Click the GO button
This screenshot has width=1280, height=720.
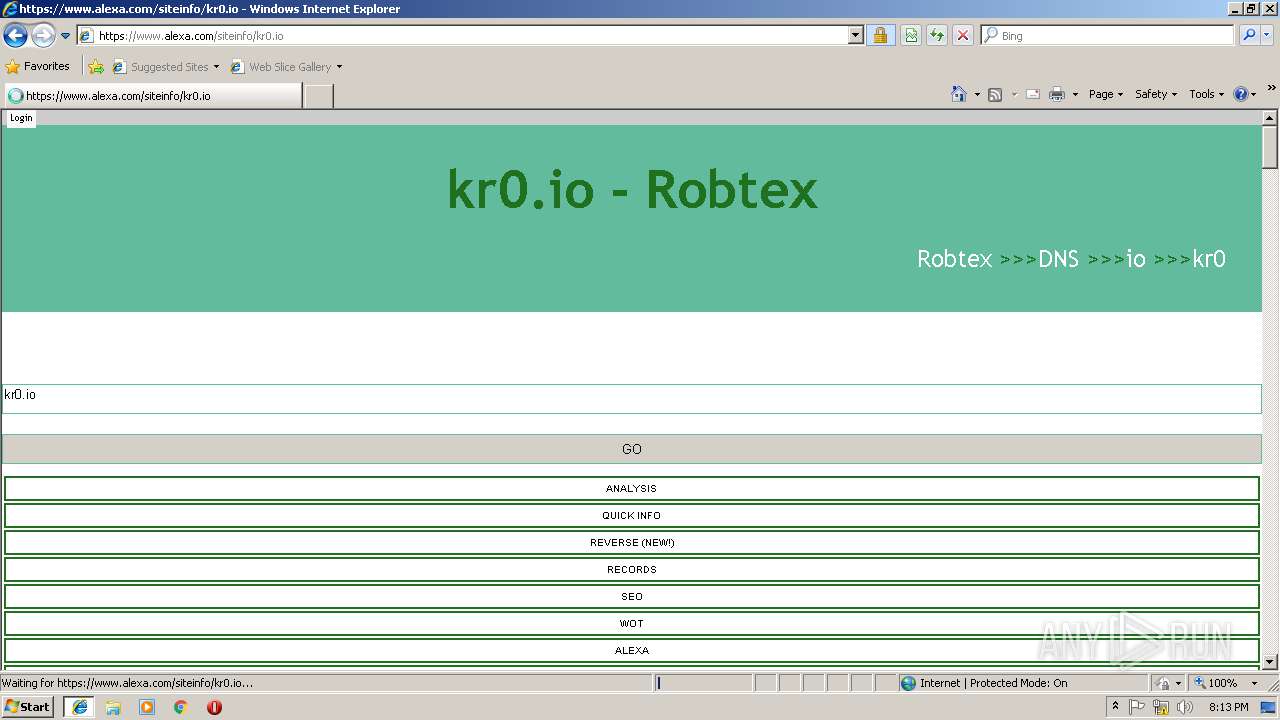[632, 449]
